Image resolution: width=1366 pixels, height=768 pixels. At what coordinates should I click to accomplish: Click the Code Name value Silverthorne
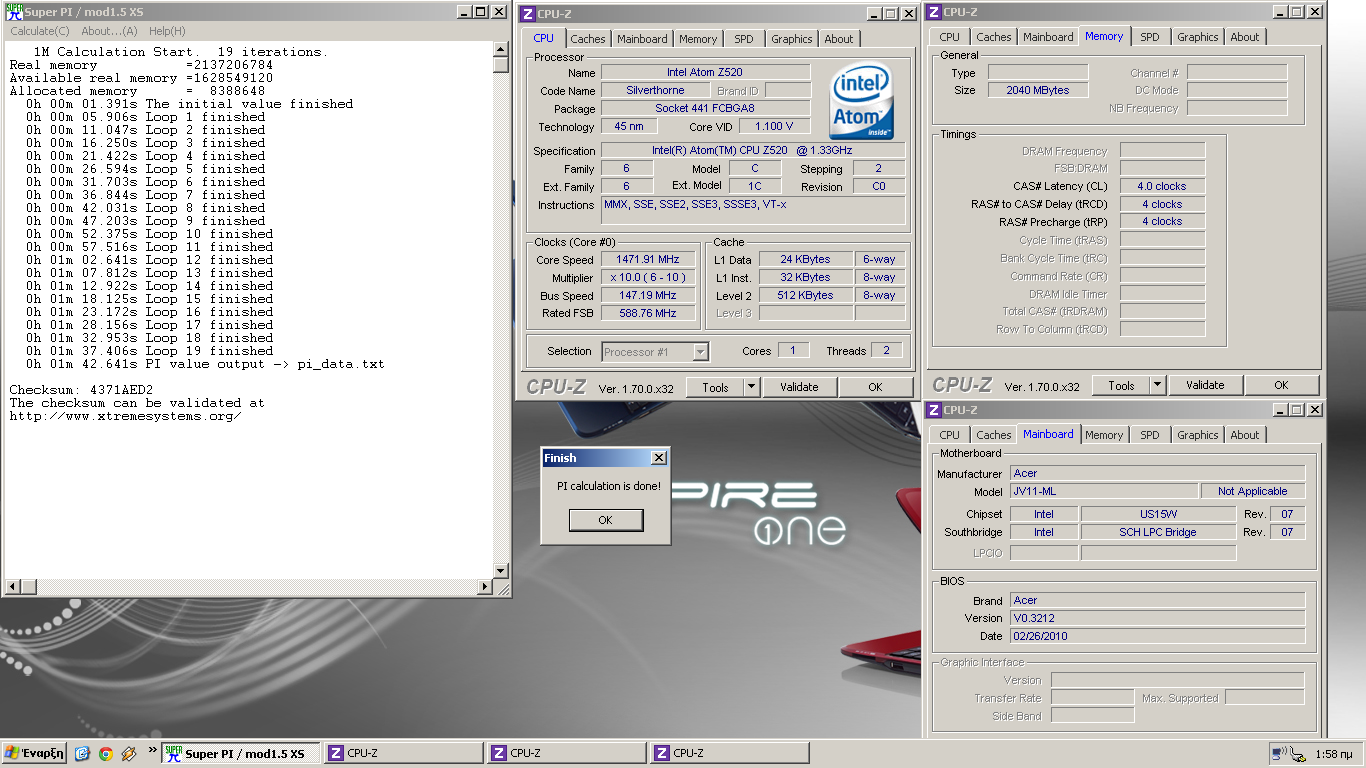coord(655,90)
